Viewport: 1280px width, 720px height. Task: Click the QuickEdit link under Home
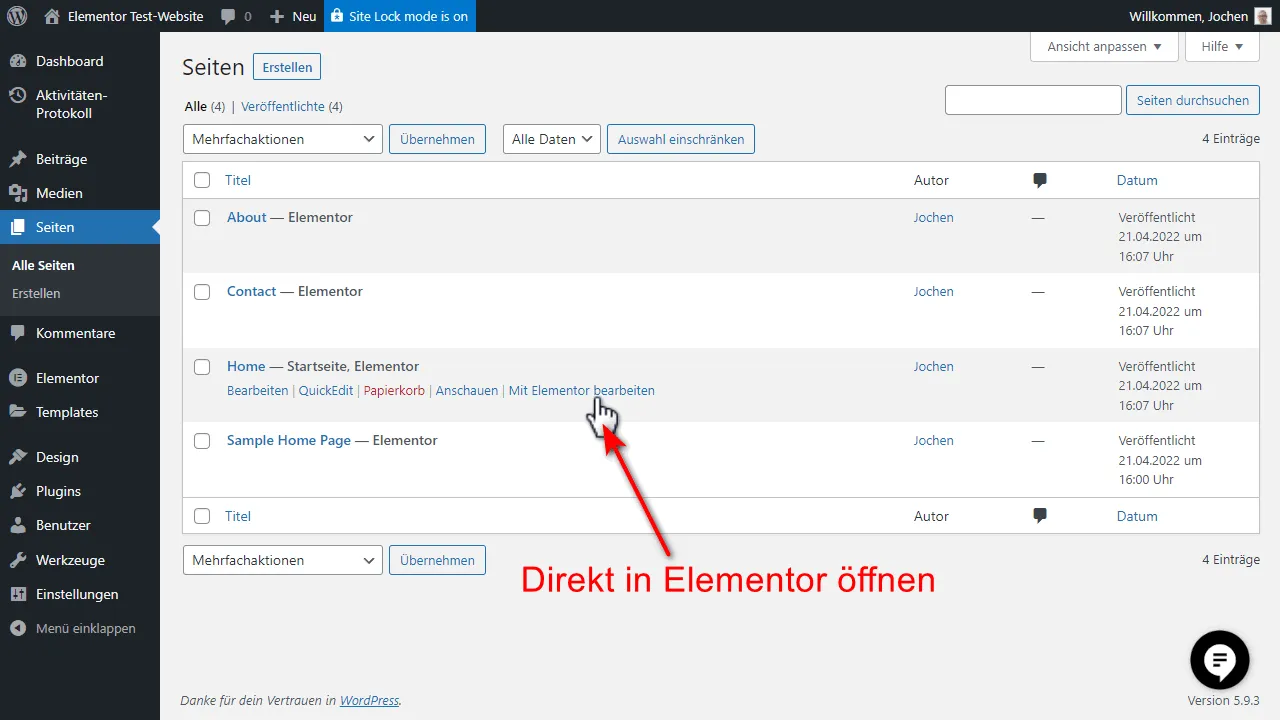pyautogui.click(x=326, y=391)
